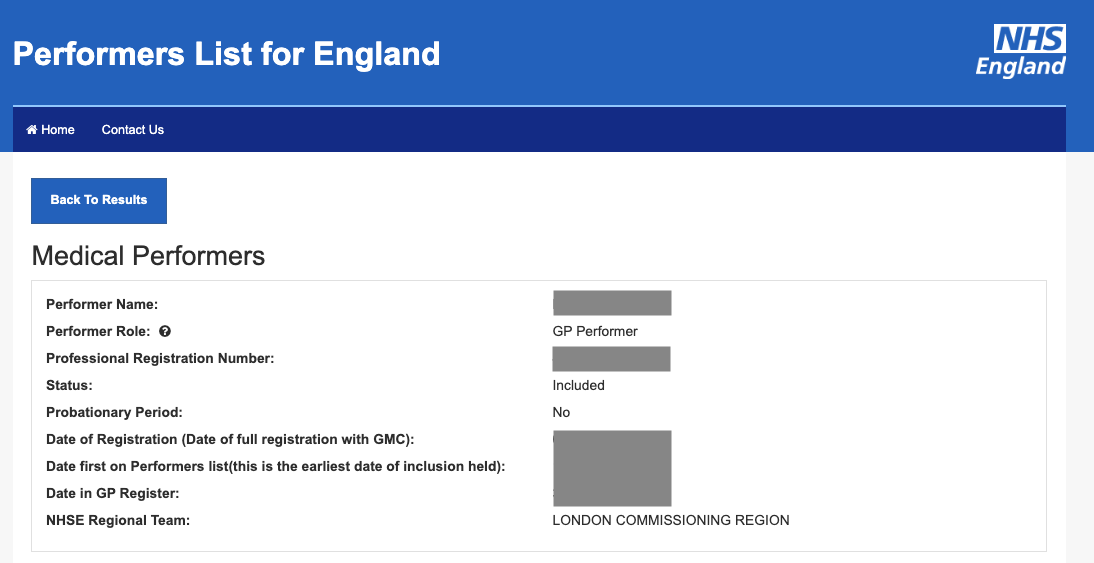1094x563 pixels.
Task: Click the Performer Name label
Action: 102,304
